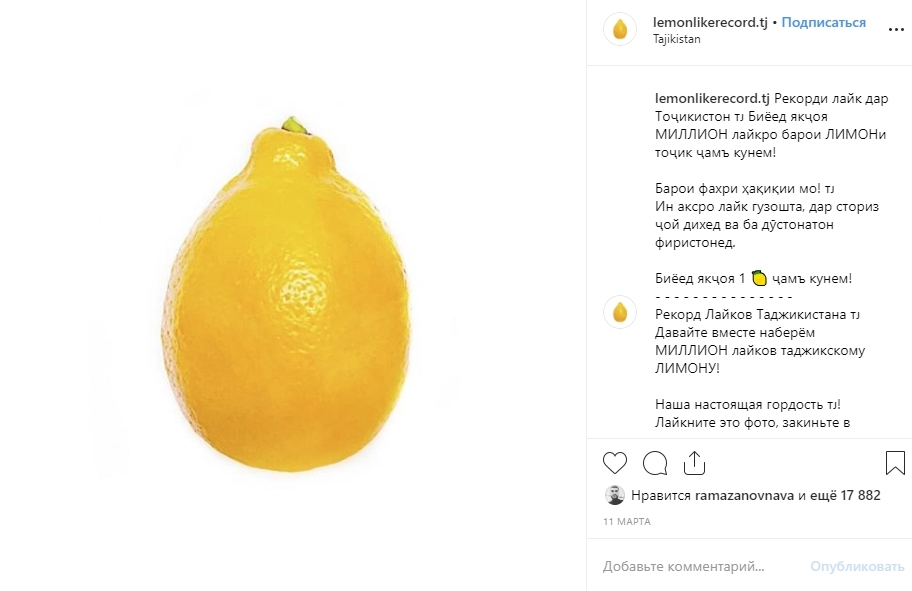
Task: Open ramazanovnava's small profile avatar
Action: pos(615,495)
